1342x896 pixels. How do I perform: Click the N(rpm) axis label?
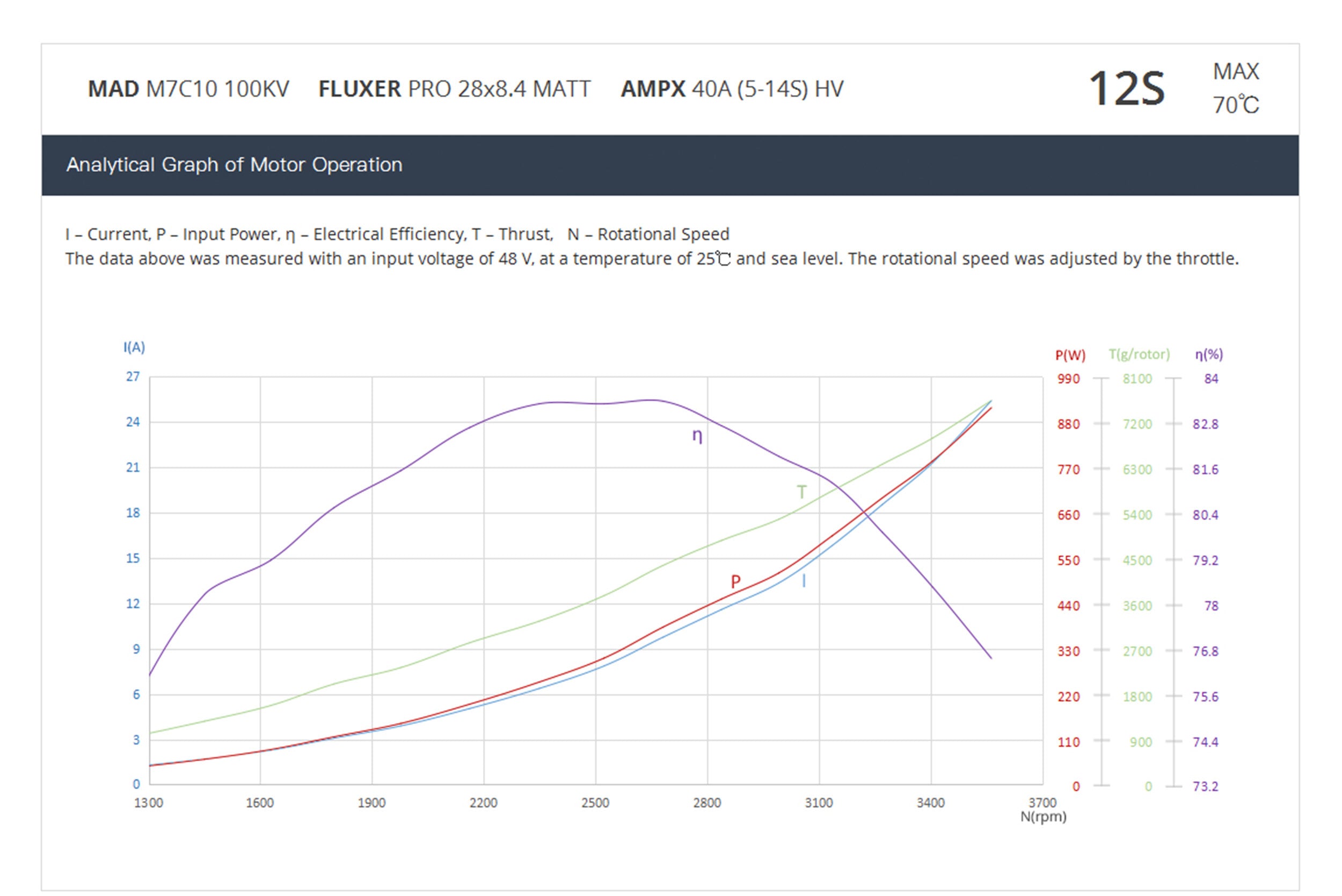point(1043,817)
